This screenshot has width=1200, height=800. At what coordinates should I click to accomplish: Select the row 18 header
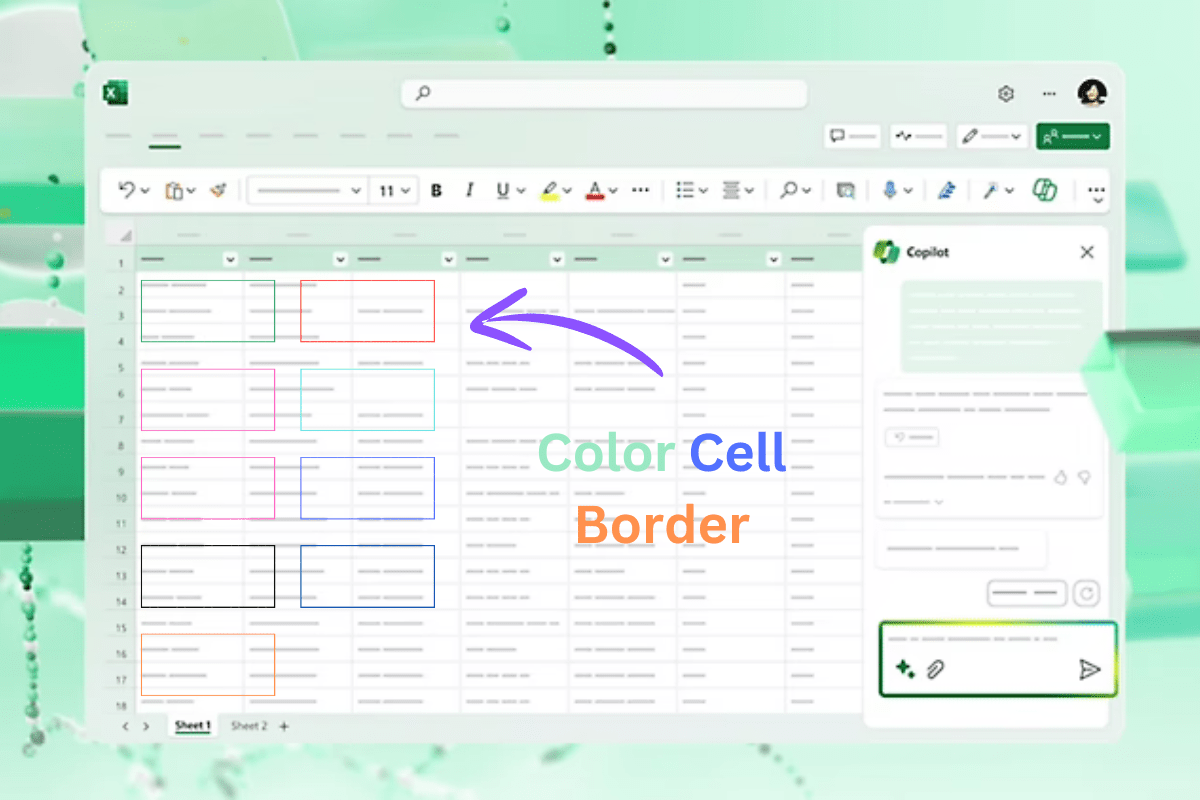point(120,706)
